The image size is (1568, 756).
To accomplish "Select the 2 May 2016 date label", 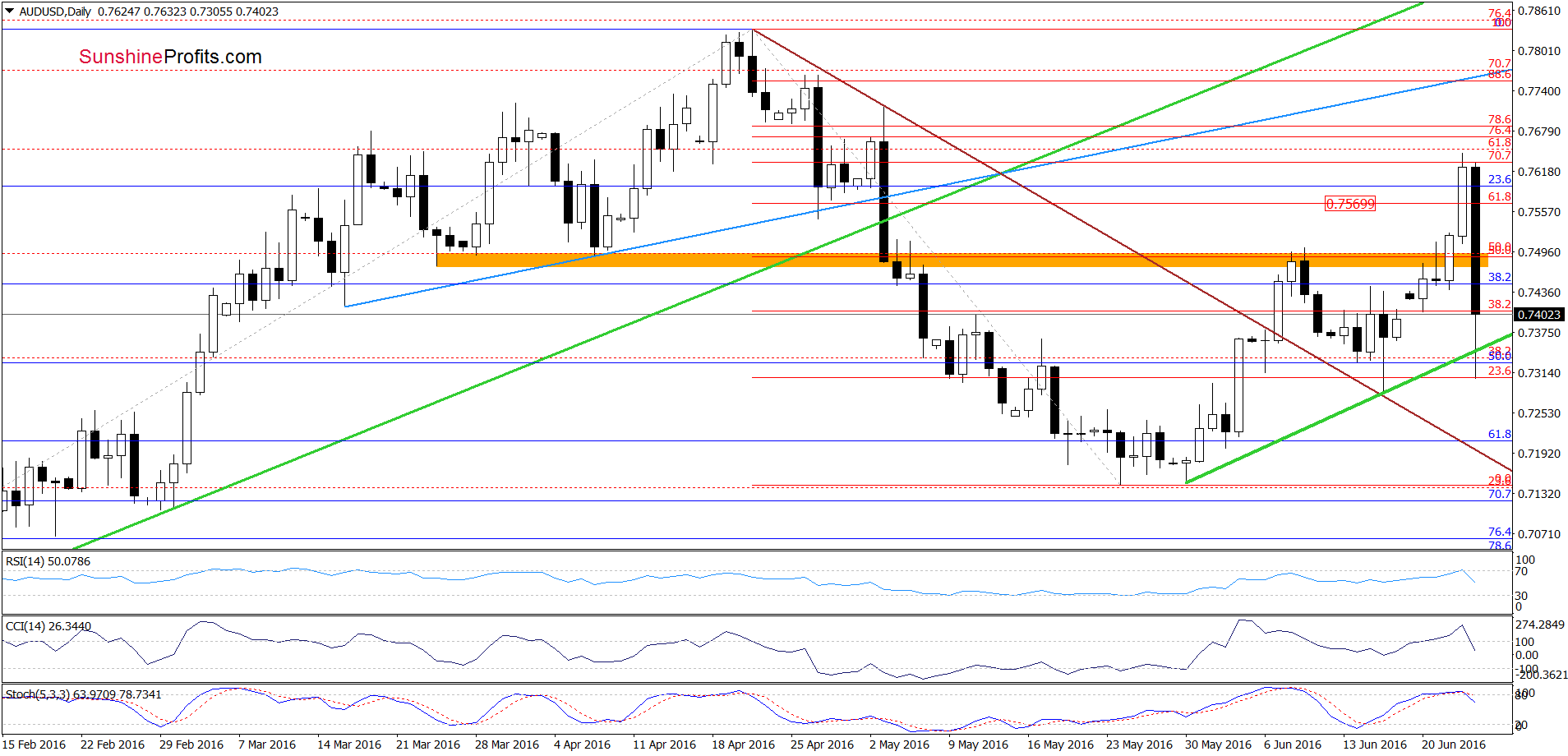I will pos(899,744).
